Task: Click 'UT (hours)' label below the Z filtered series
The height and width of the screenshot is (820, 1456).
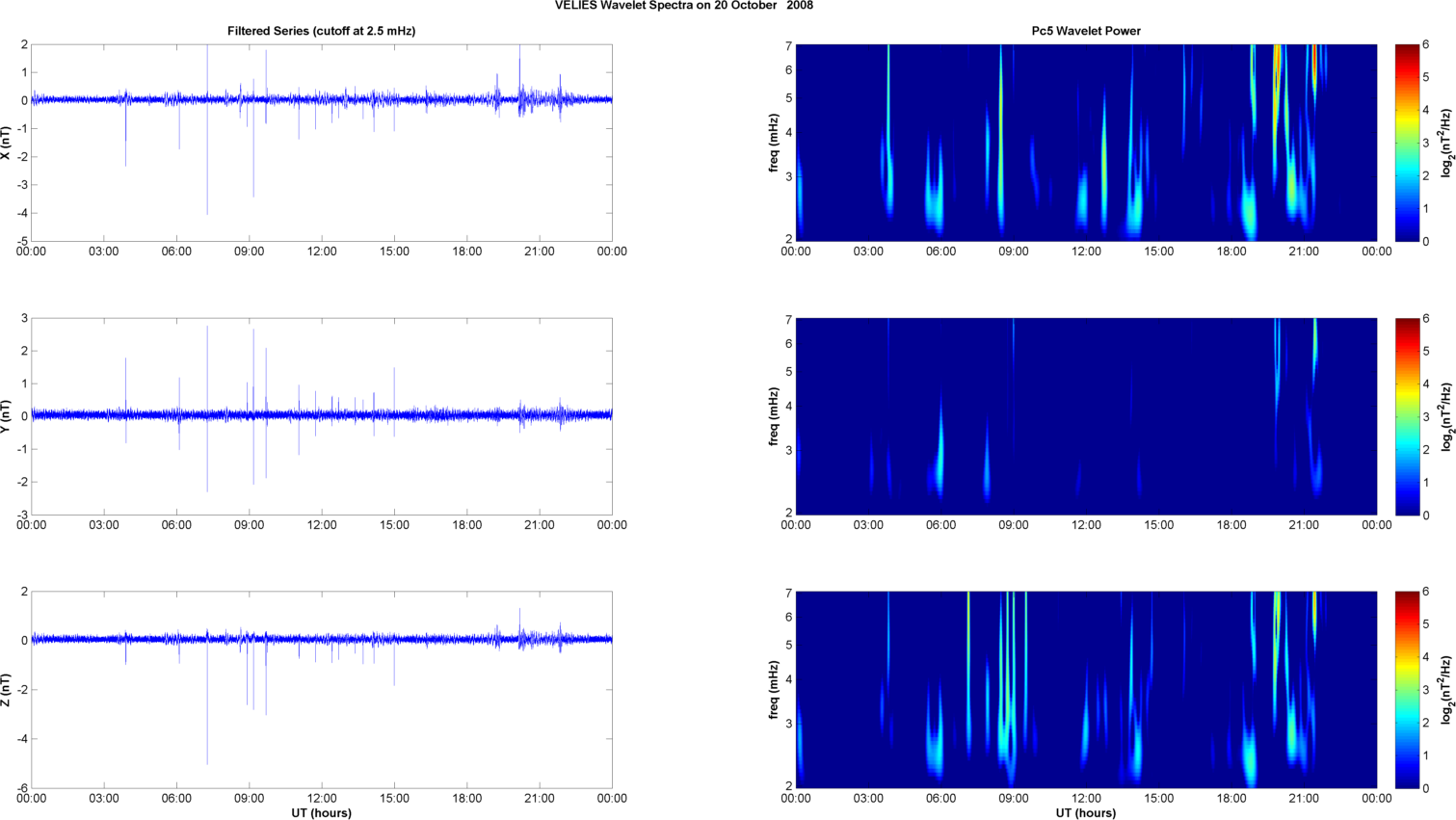Action: click(x=321, y=813)
